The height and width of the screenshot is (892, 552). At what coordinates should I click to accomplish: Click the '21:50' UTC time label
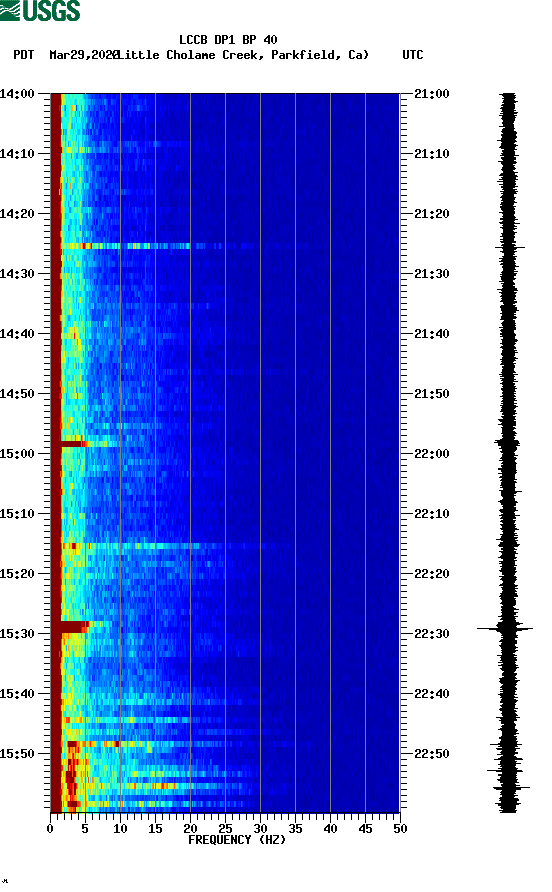coord(432,394)
